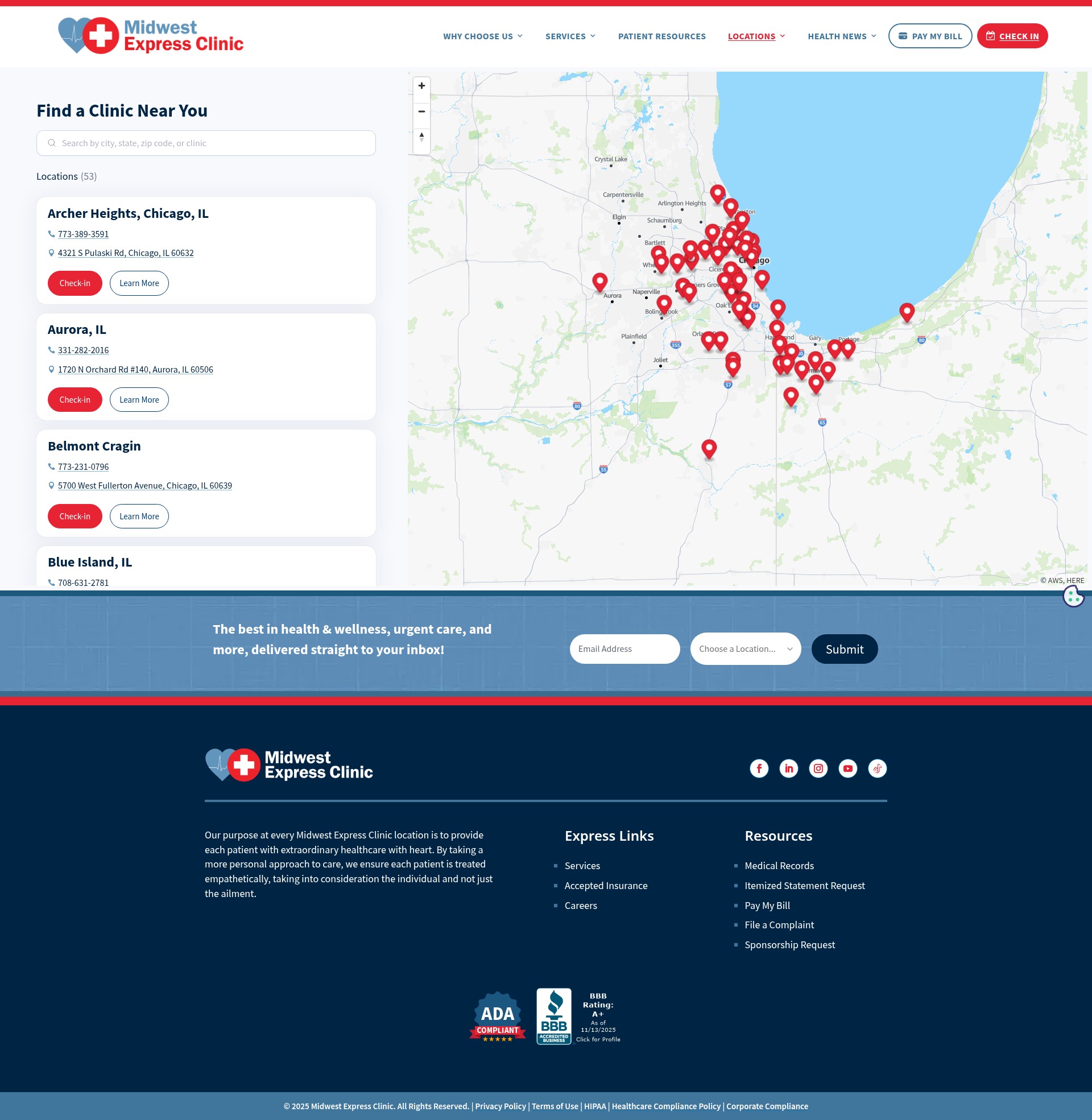Viewport: 1092px width, 1120px height.
Task: Open Accepted Insurance footer link
Action: (x=606, y=886)
